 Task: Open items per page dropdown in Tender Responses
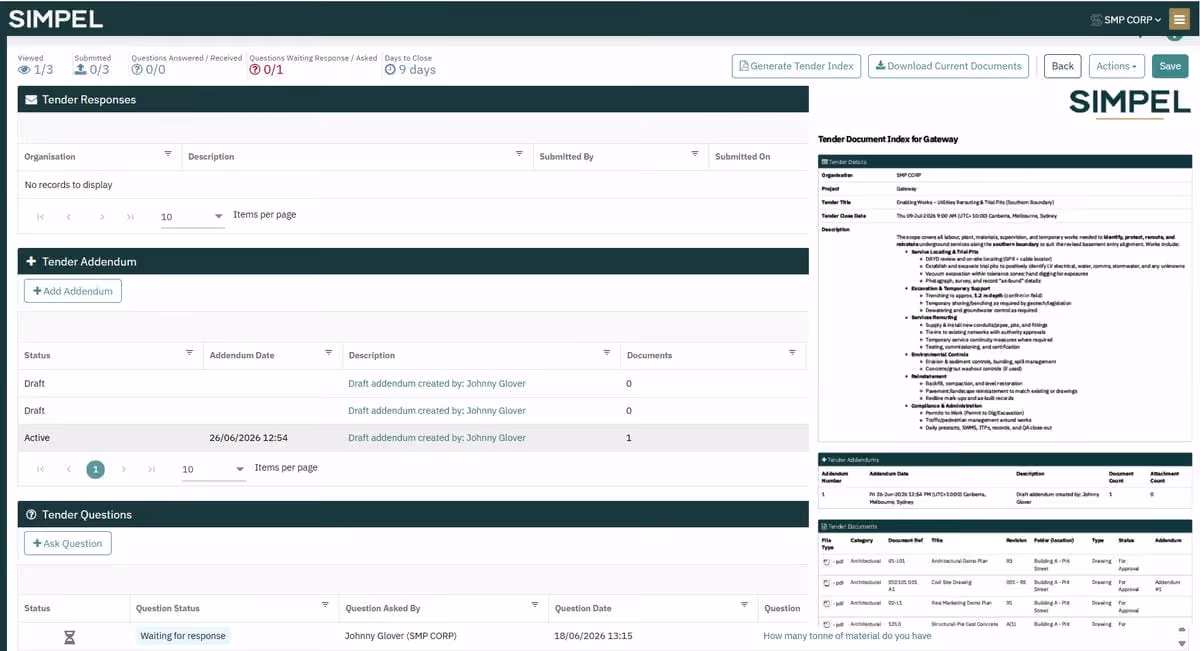coord(192,217)
